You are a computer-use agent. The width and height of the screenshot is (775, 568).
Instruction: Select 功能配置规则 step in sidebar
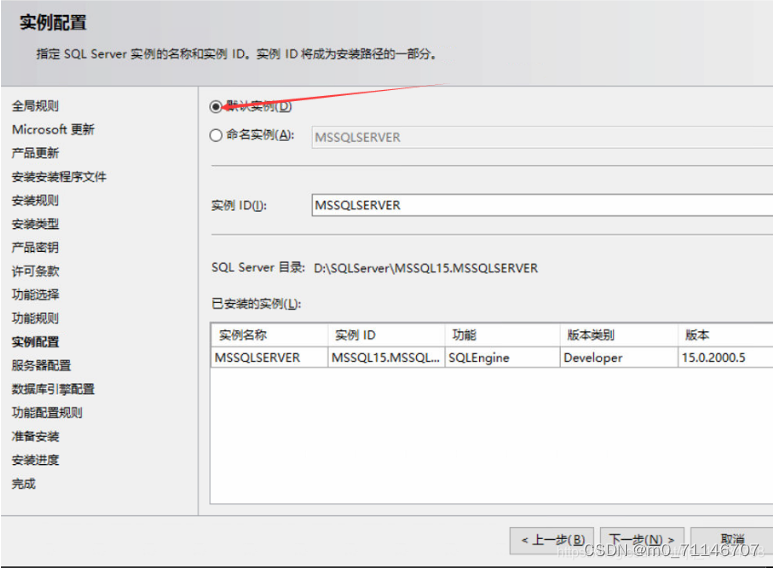[47, 413]
